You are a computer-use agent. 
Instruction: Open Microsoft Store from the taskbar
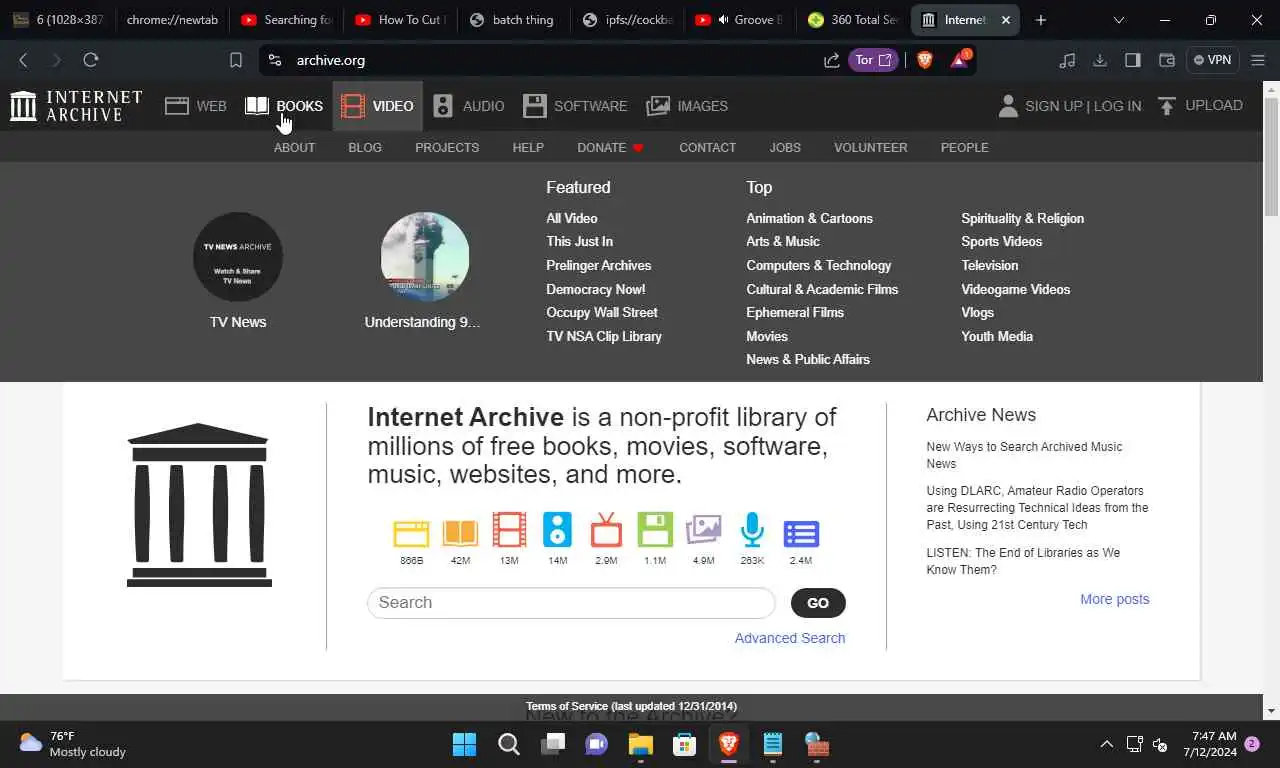tap(684, 744)
